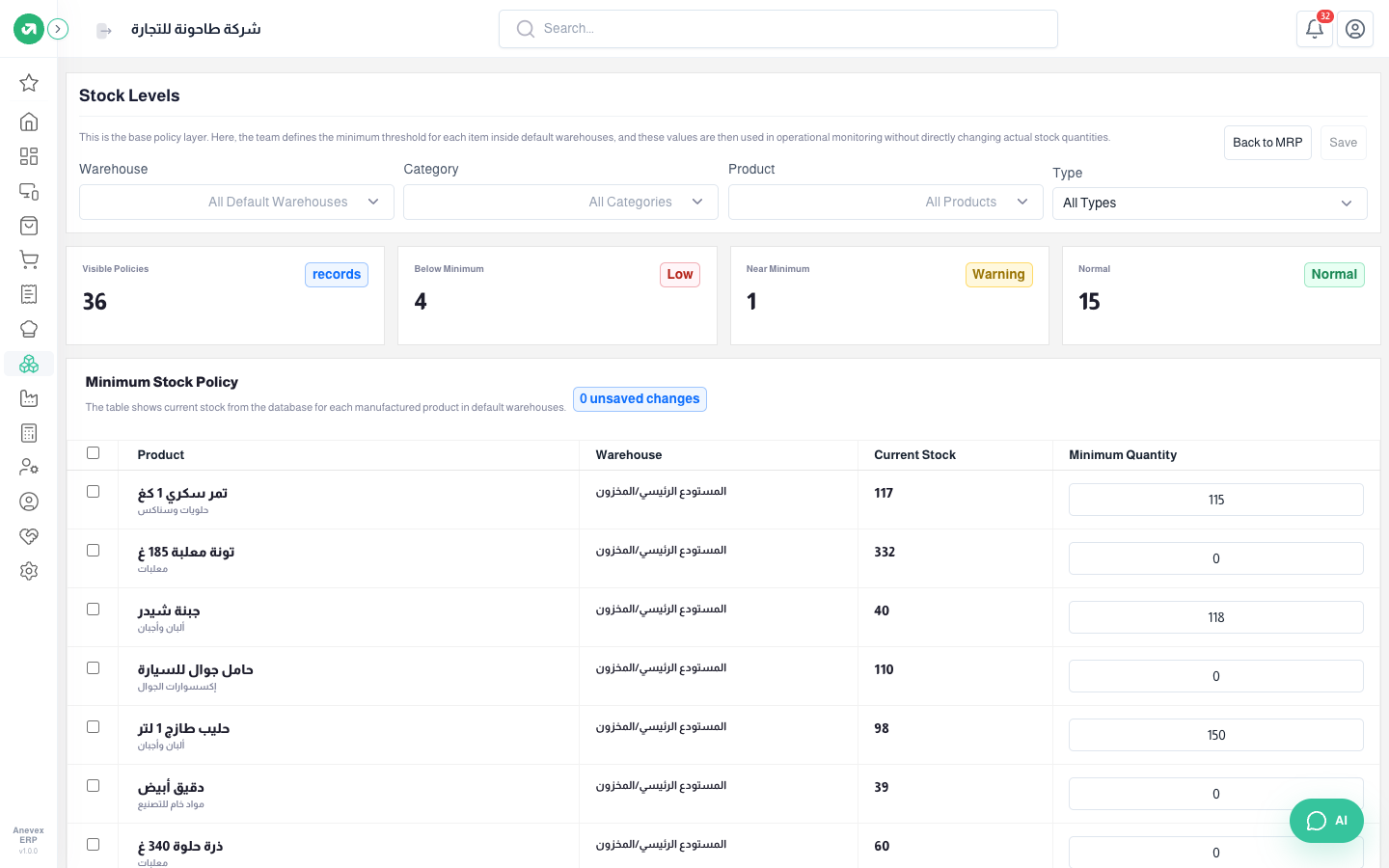1389x868 pixels.
Task: Select the highlighted inventory boxes sidebar icon
Action: tap(29, 364)
